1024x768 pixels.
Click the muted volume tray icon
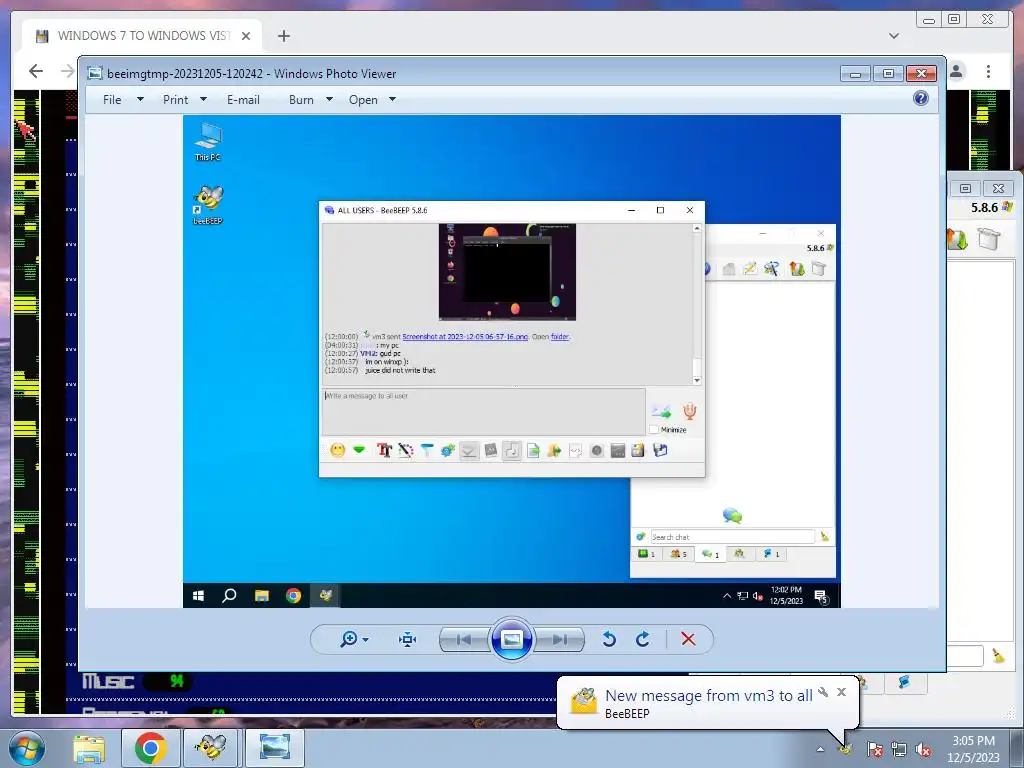click(x=923, y=749)
